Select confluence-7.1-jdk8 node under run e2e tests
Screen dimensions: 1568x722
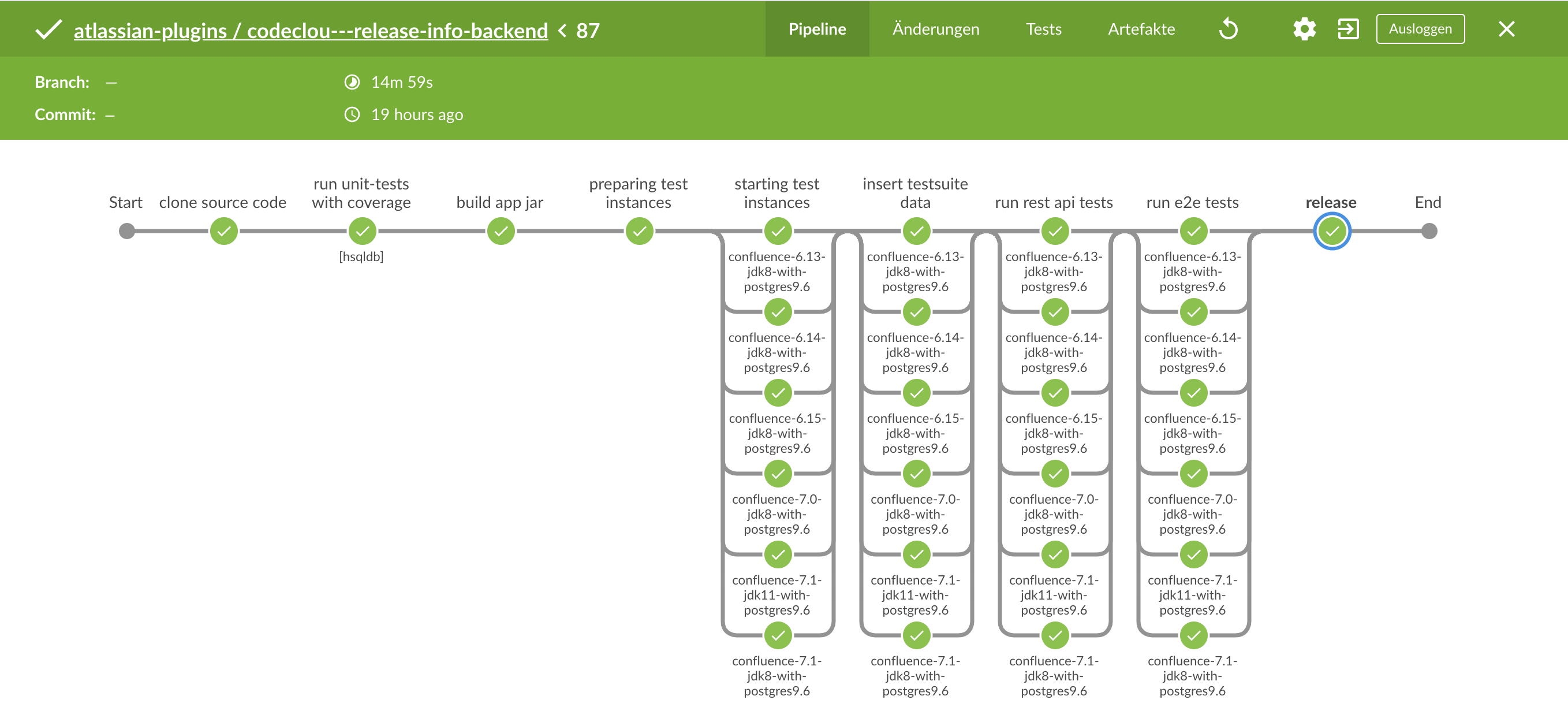(x=1194, y=635)
